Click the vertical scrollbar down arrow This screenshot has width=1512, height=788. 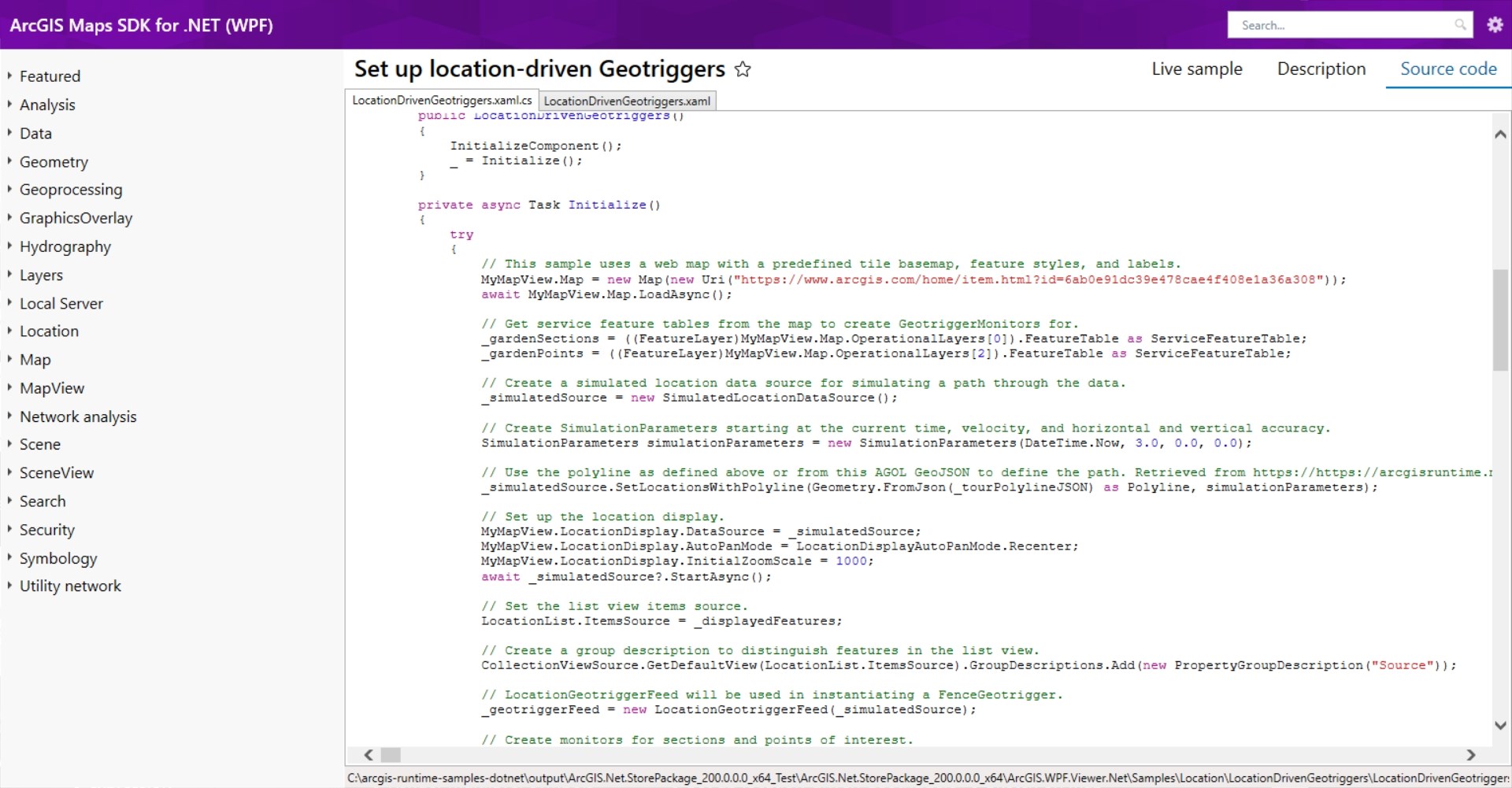point(1500,725)
